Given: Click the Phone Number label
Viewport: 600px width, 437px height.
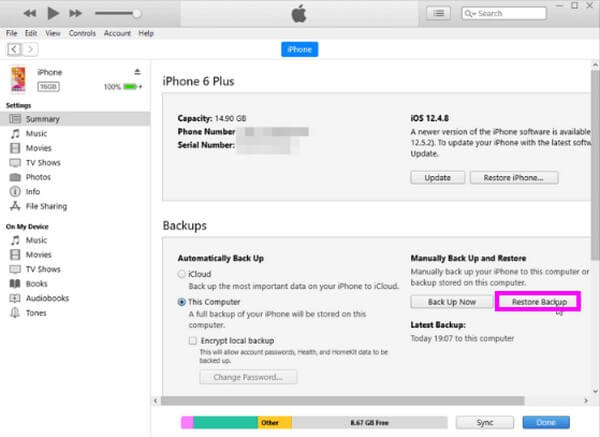Looking at the screenshot, I should [206, 132].
